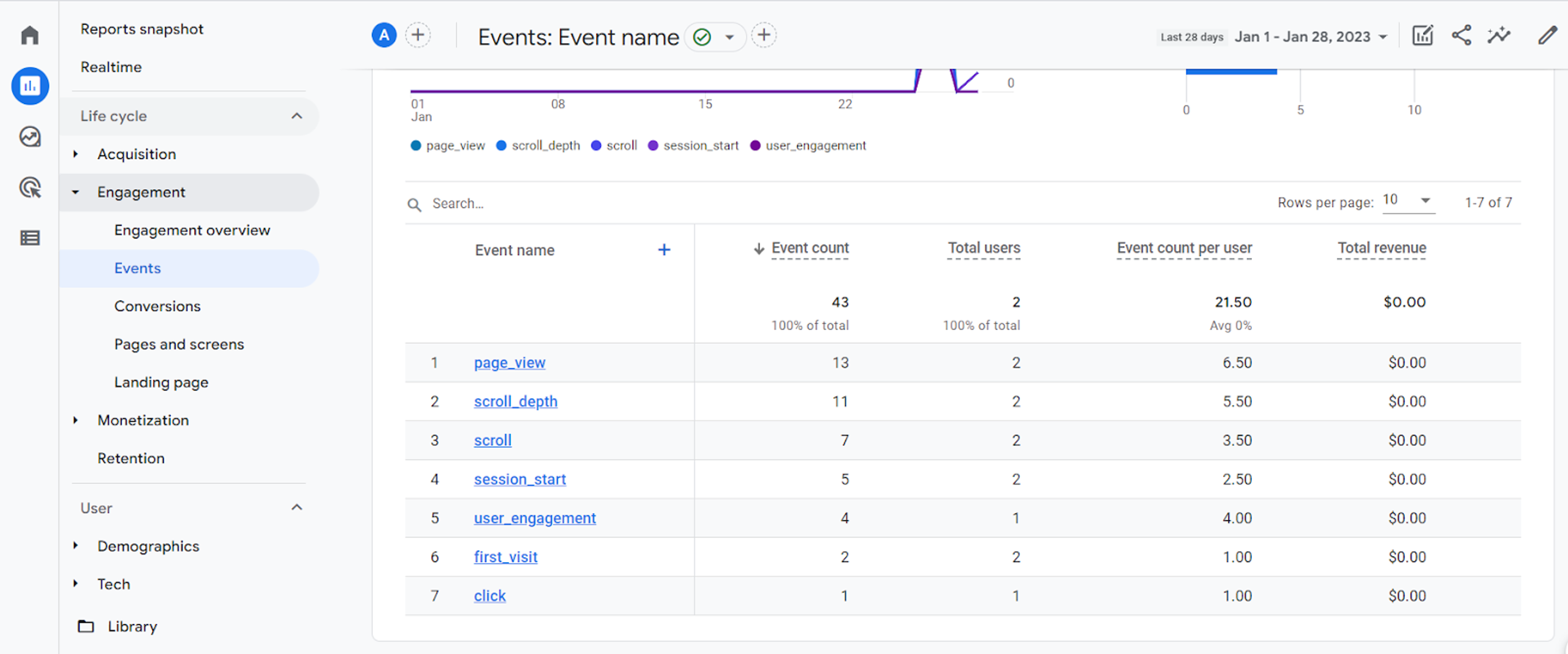1568x654 pixels.
Task: Toggle the scroll_depth legend item
Action: pos(538,145)
